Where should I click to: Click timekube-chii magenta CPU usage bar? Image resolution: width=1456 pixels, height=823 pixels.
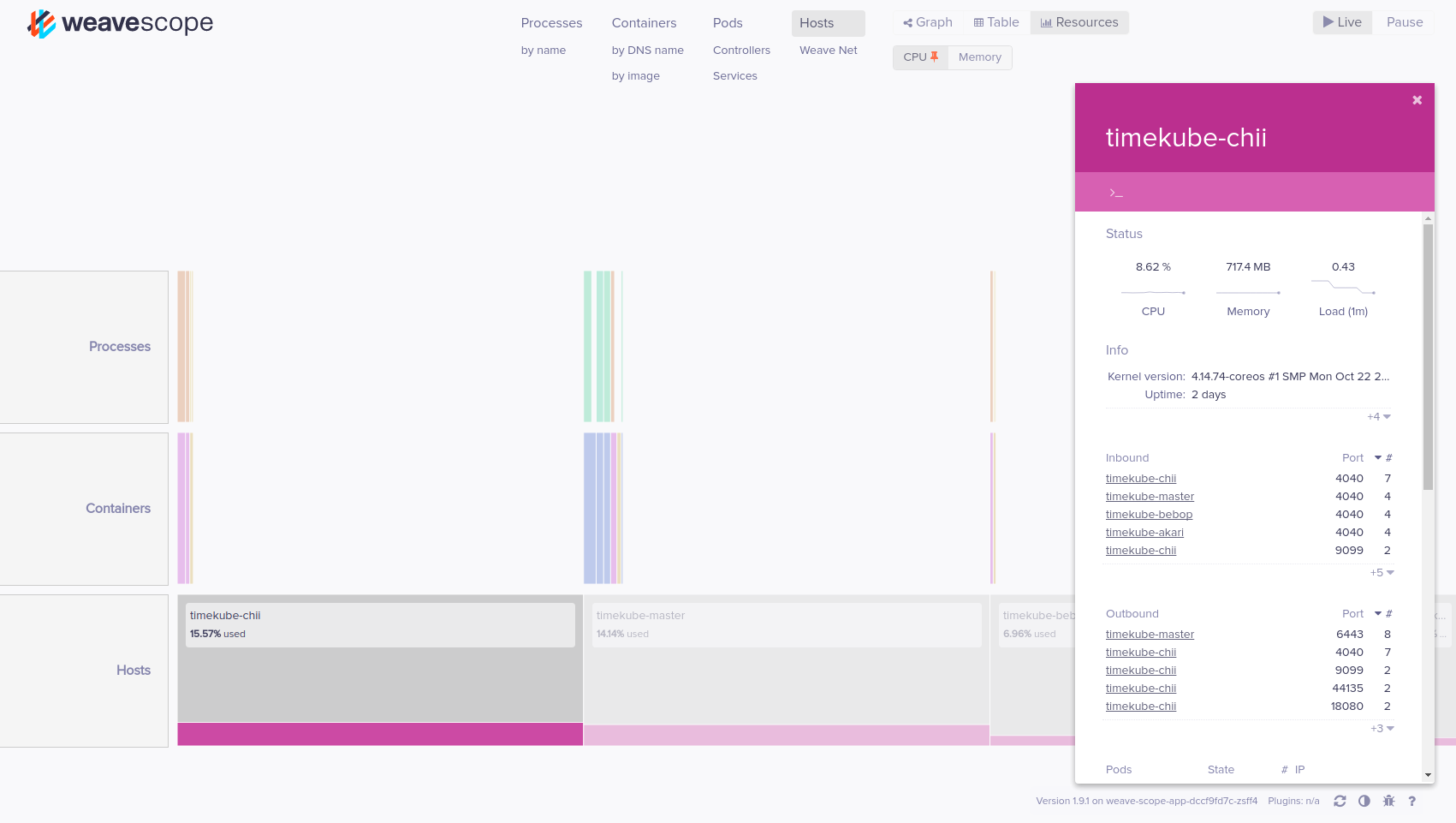[380, 734]
